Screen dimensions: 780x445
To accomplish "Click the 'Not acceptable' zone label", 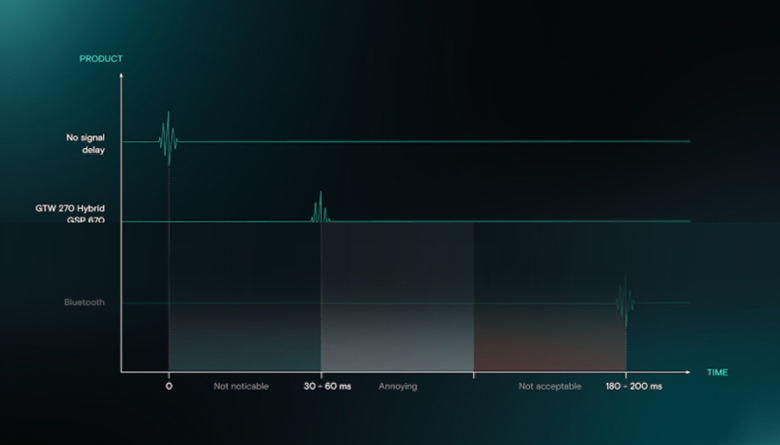I will coord(550,386).
